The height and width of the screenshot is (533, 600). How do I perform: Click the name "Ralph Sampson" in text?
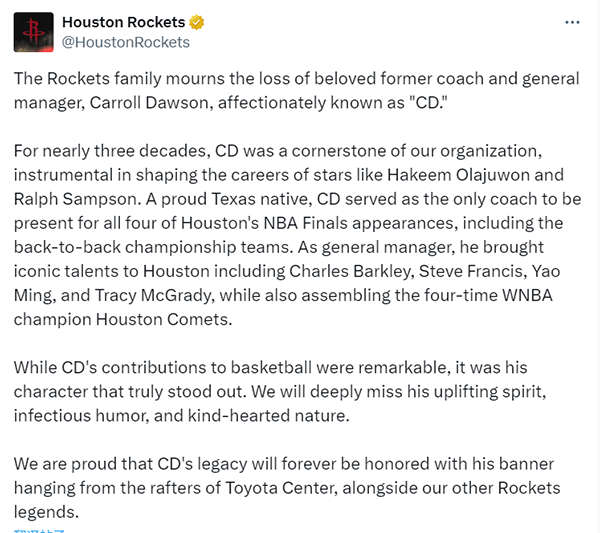pyautogui.click(x=77, y=199)
